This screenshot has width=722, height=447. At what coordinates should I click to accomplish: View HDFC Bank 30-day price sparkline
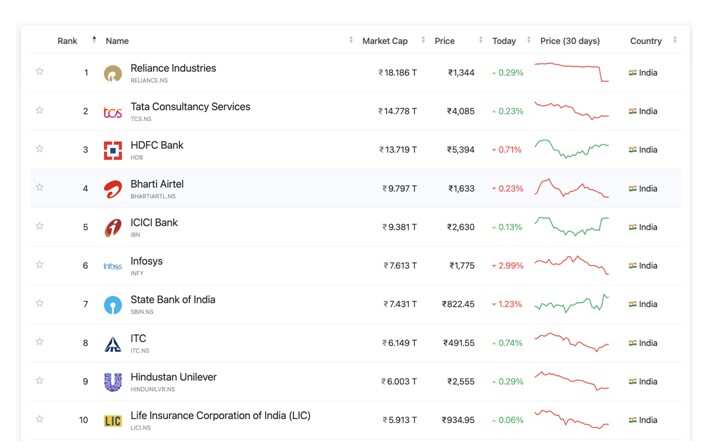571,149
